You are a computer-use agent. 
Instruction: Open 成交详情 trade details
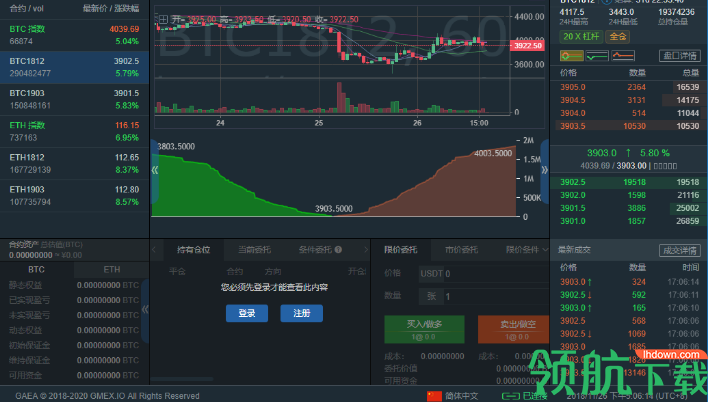tap(680, 250)
